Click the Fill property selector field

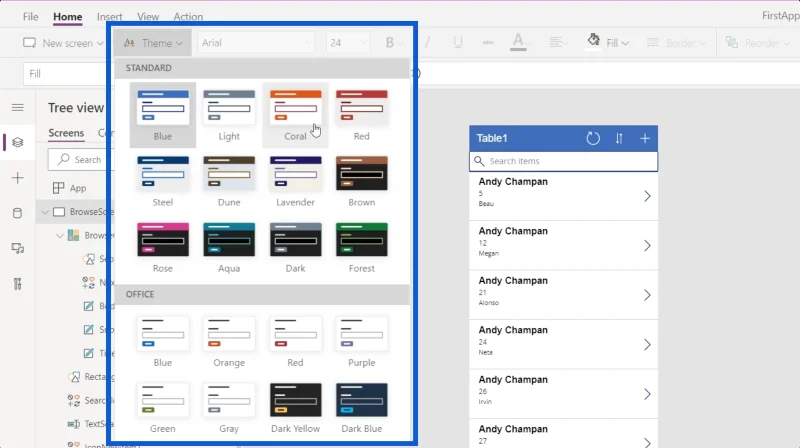65,74
